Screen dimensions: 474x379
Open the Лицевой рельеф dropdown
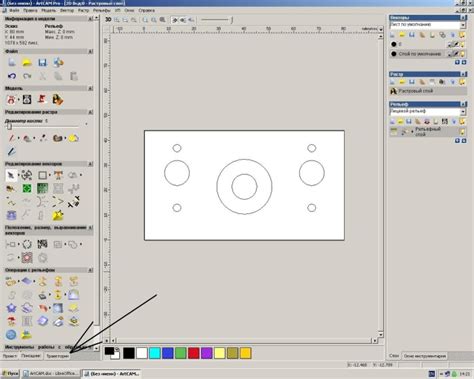click(x=463, y=111)
